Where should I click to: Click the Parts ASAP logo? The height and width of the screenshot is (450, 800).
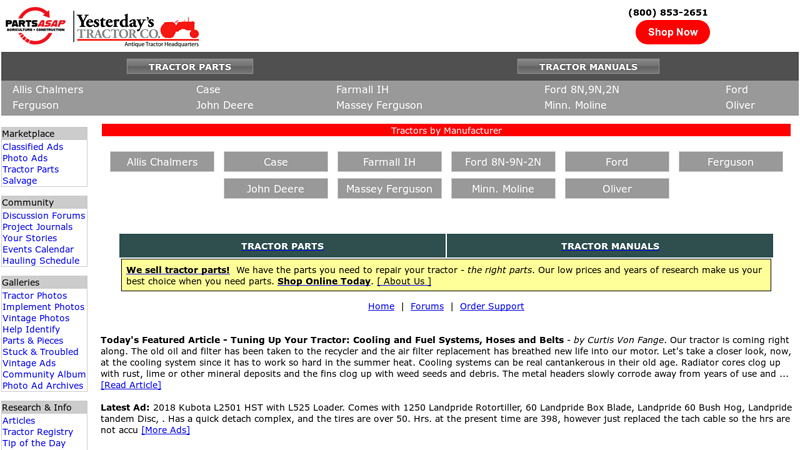coord(35,27)
